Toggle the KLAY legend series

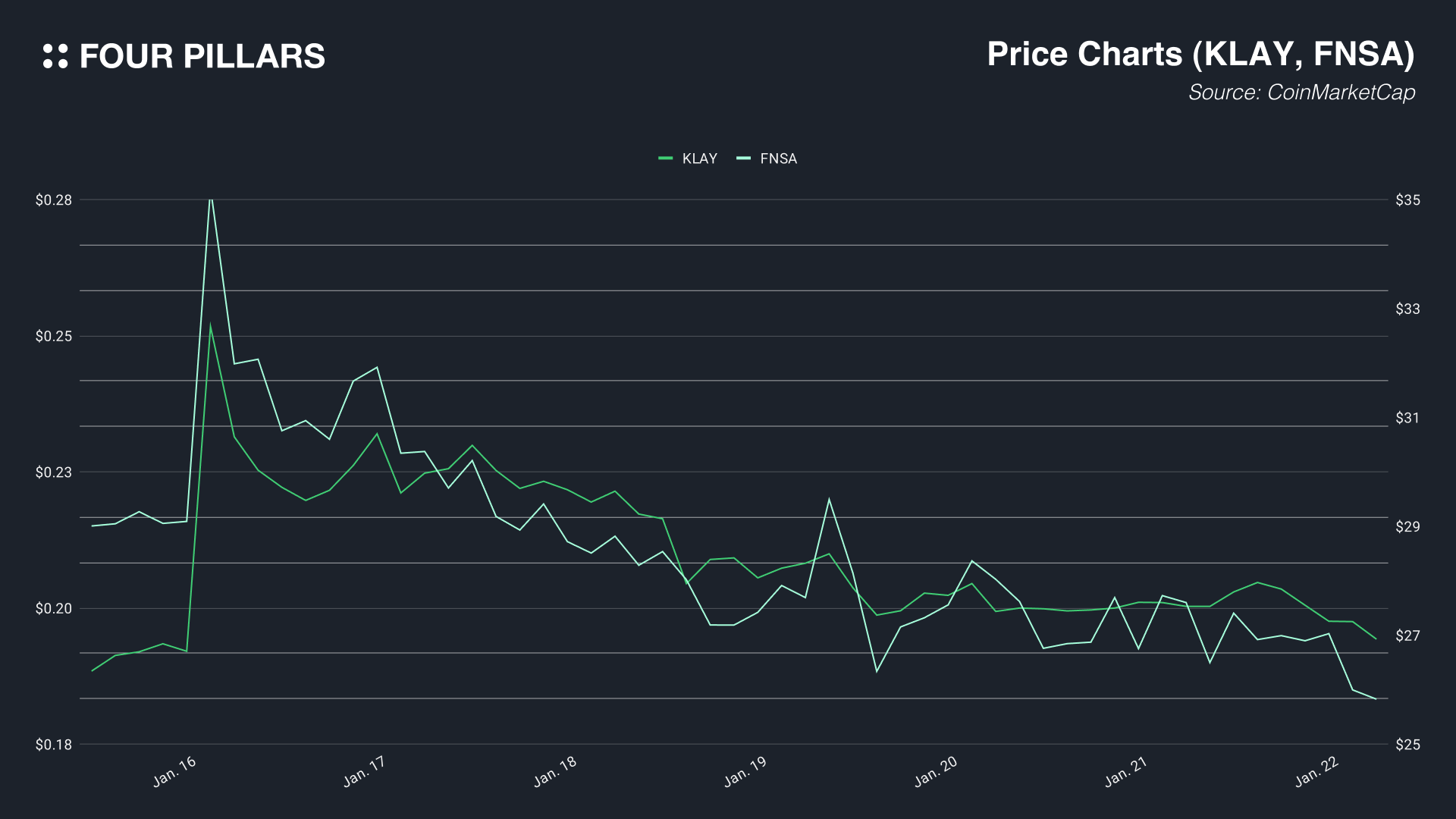[699, 158]
